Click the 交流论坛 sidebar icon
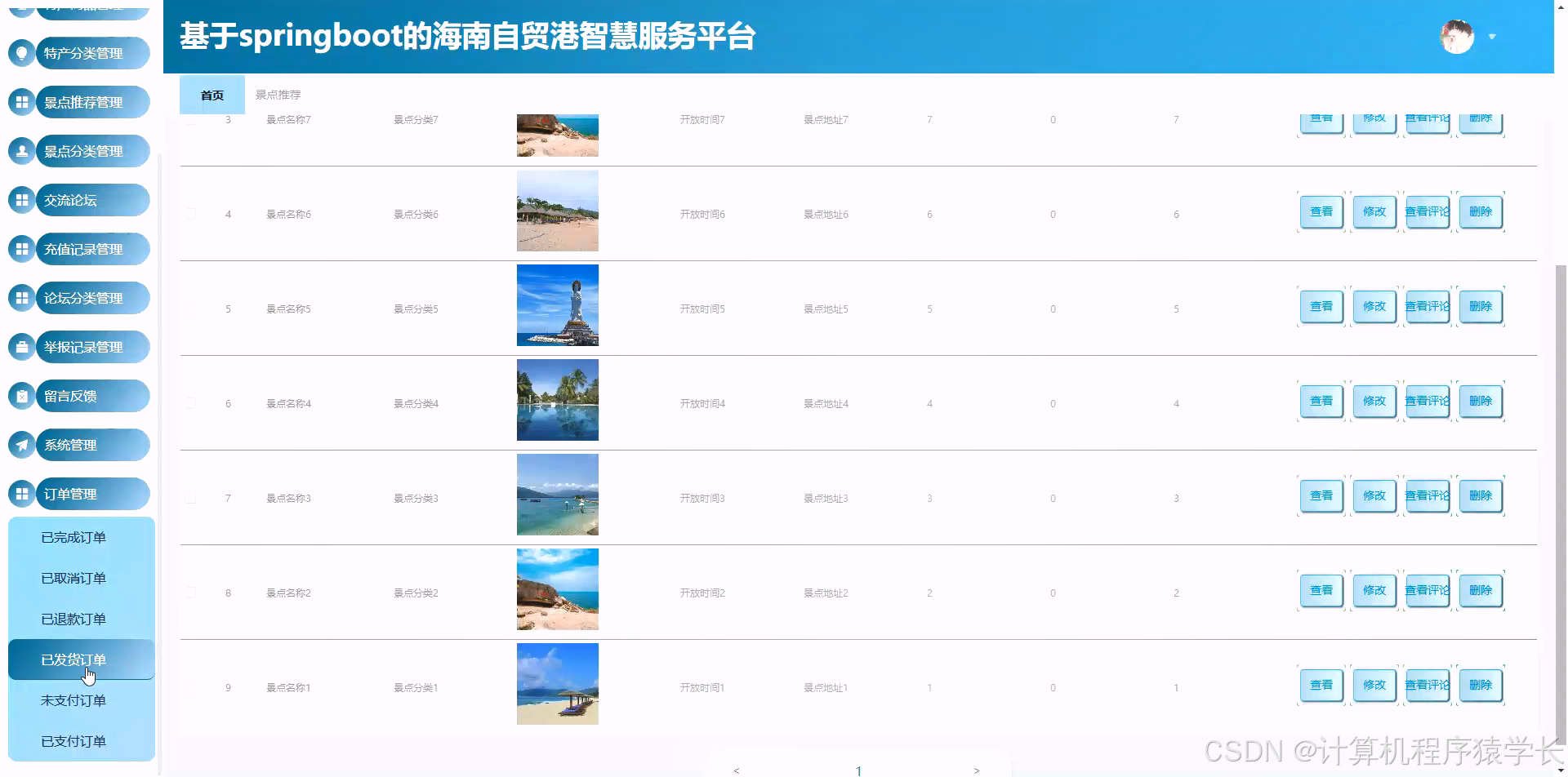Screen dimensions: 1568x777 tap(22, 200)
